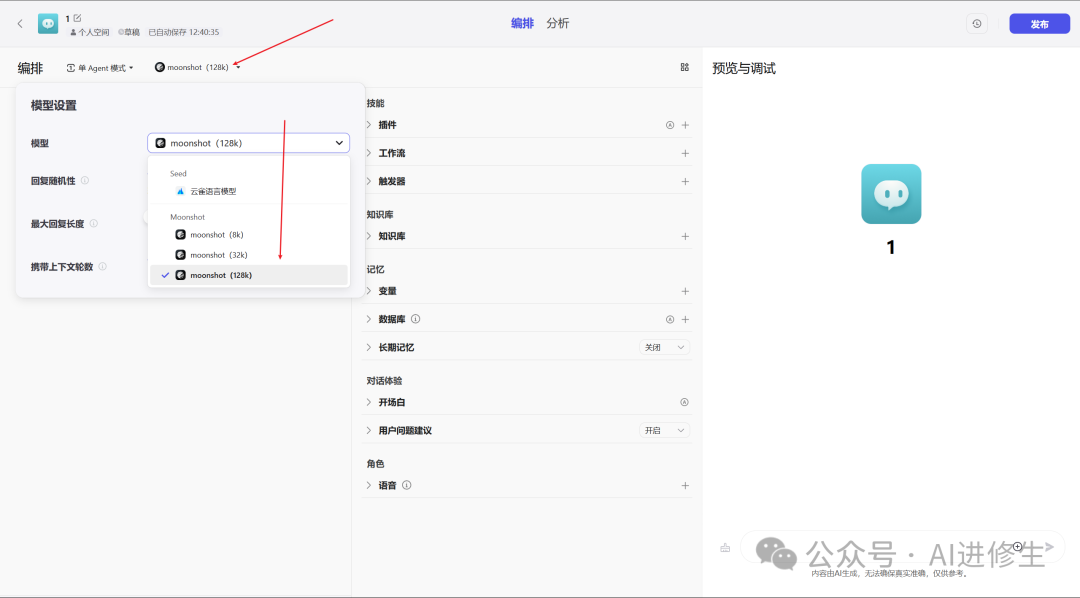The width and height of the screenshot is (1080, 598).
Task: Expand the 插件 section
Action: (x=369, y=125)
